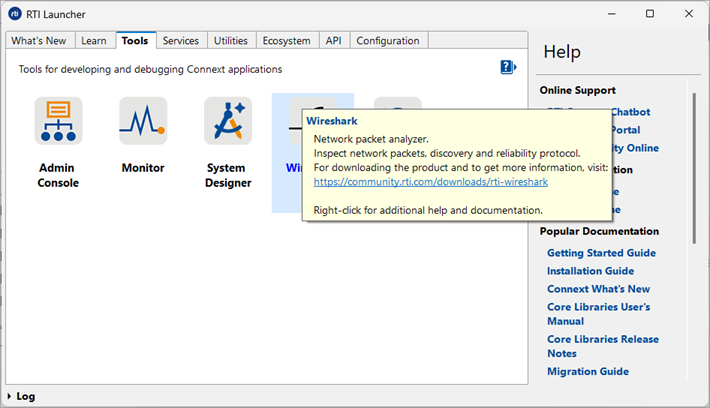This screenshot has height=408, width=710.
Task: Open the Utilities tab
Action: [231, 41]
